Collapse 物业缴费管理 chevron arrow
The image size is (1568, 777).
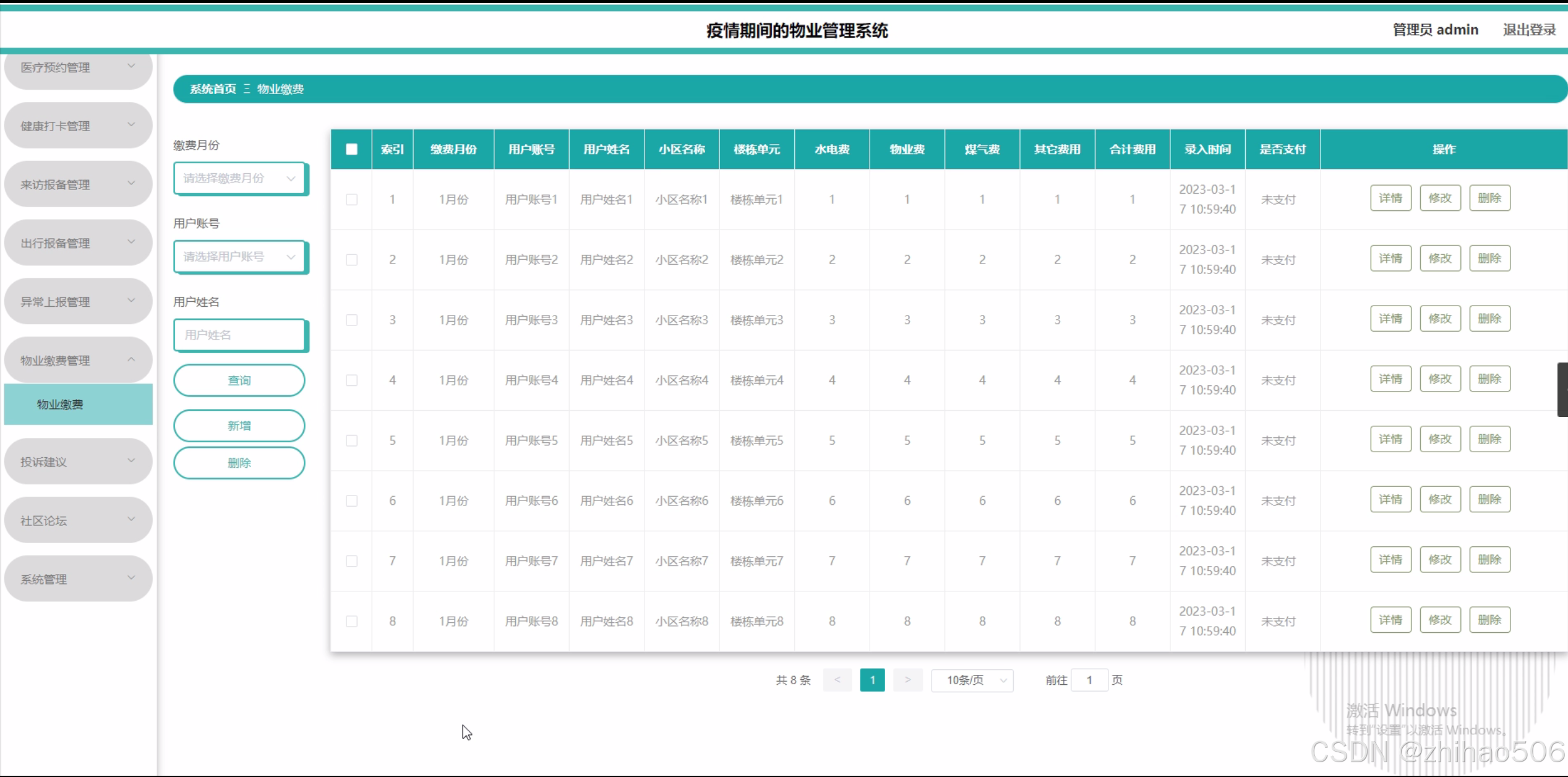[131, 359]
